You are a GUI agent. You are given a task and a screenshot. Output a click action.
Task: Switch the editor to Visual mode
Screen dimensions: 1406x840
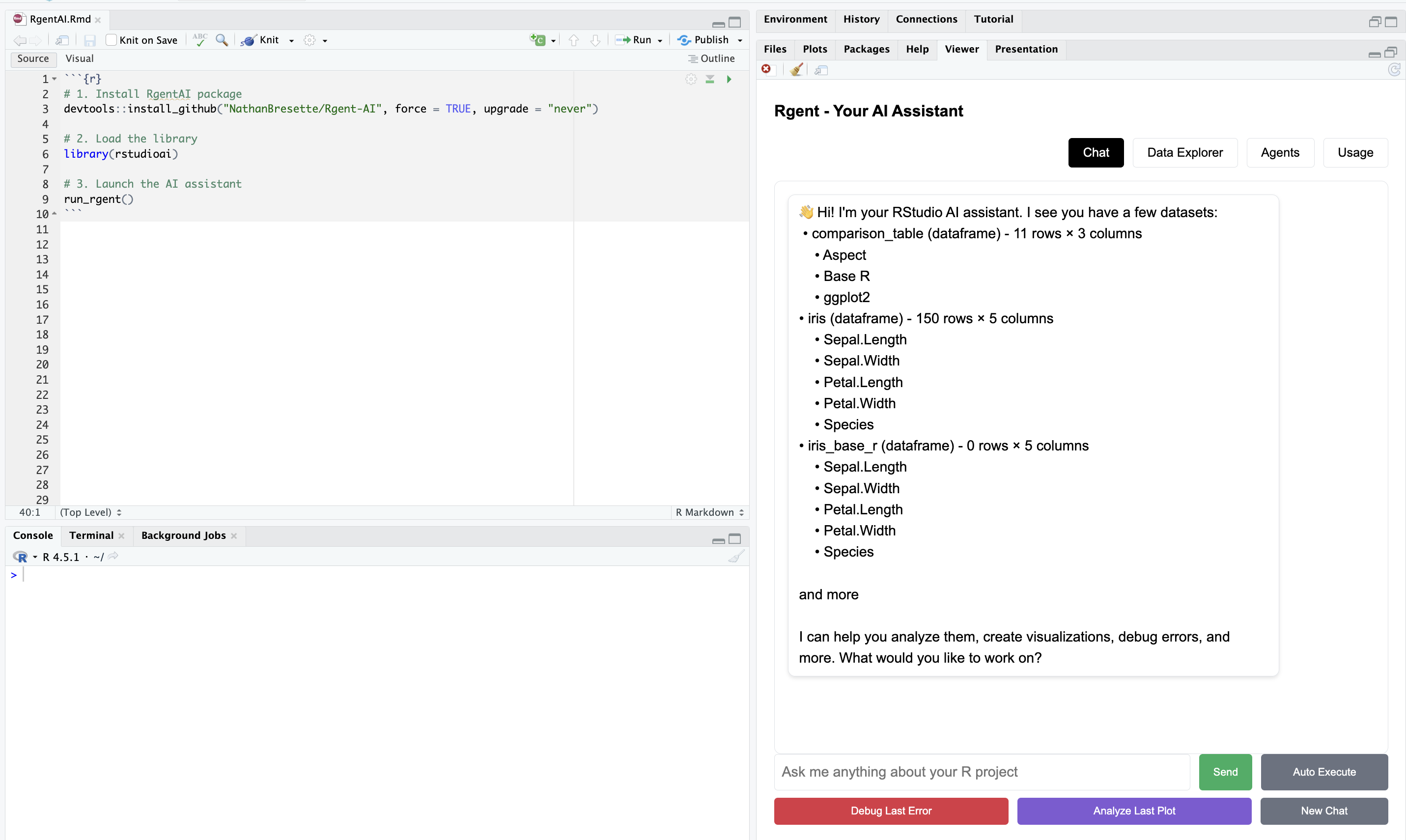[x=79, y=58]
